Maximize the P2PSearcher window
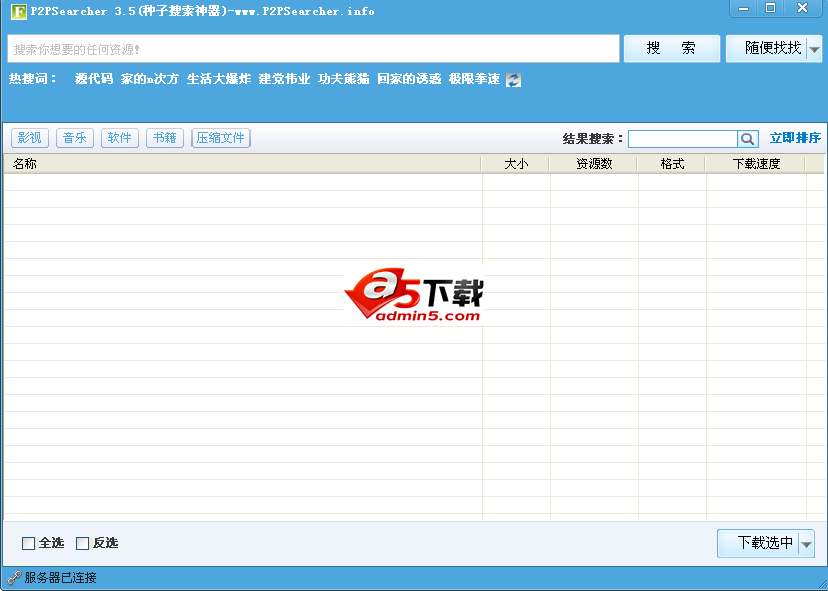This screenshot has width=828, height=591. 770,8
